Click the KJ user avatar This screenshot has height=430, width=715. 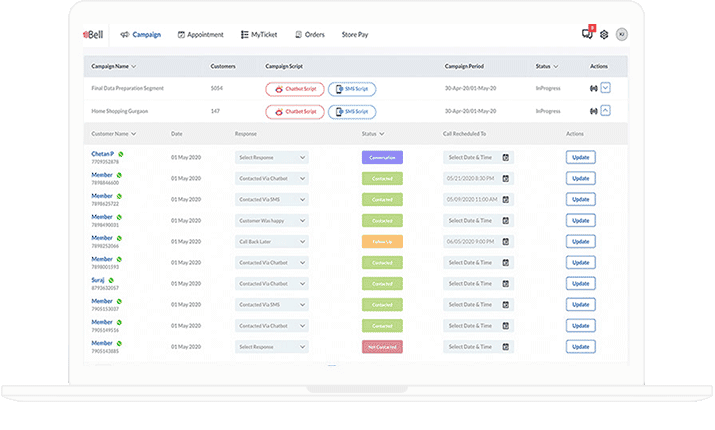click(x=622, y=34)
